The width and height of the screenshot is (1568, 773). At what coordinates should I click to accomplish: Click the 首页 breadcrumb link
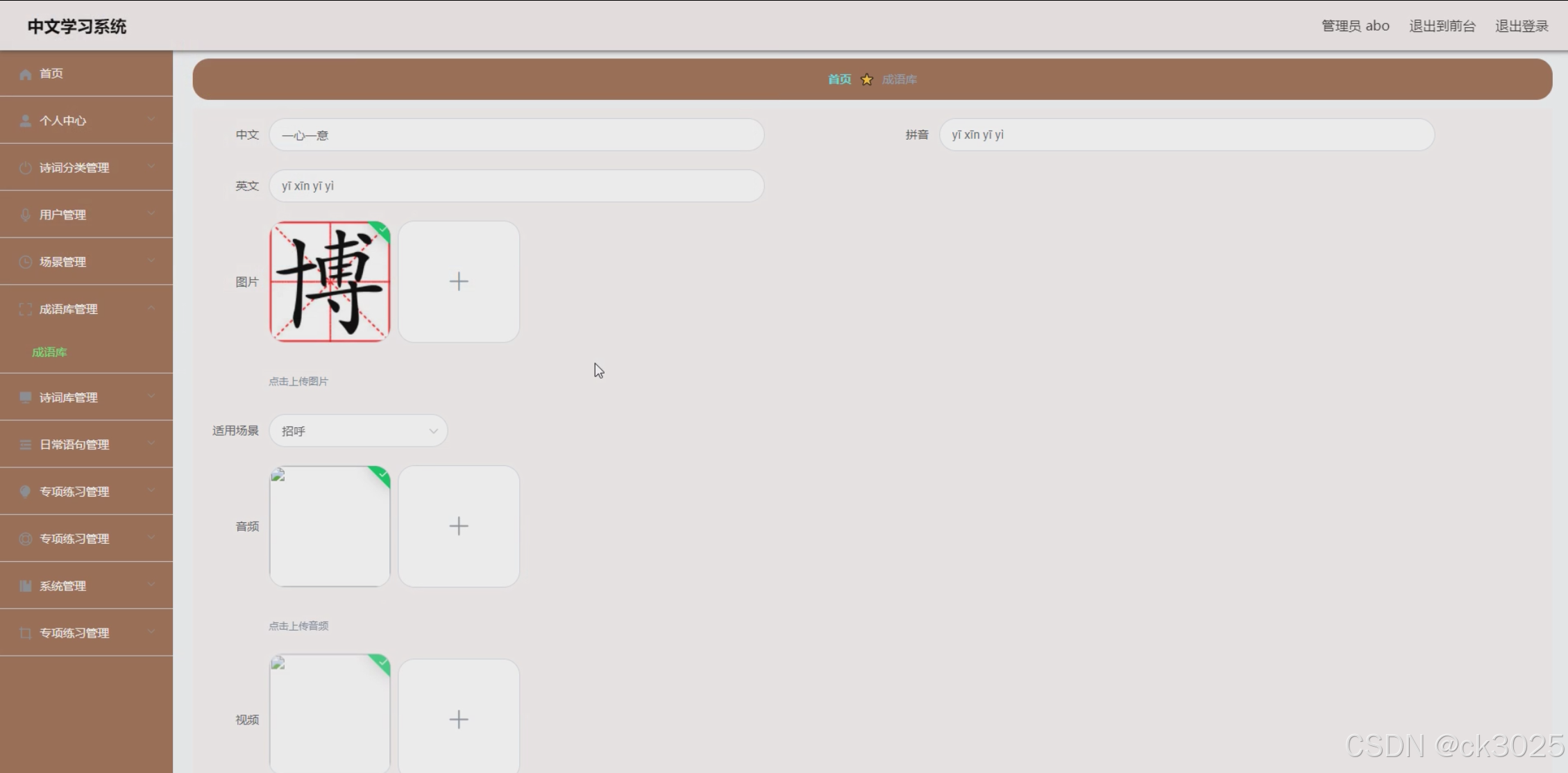[839, 79]
